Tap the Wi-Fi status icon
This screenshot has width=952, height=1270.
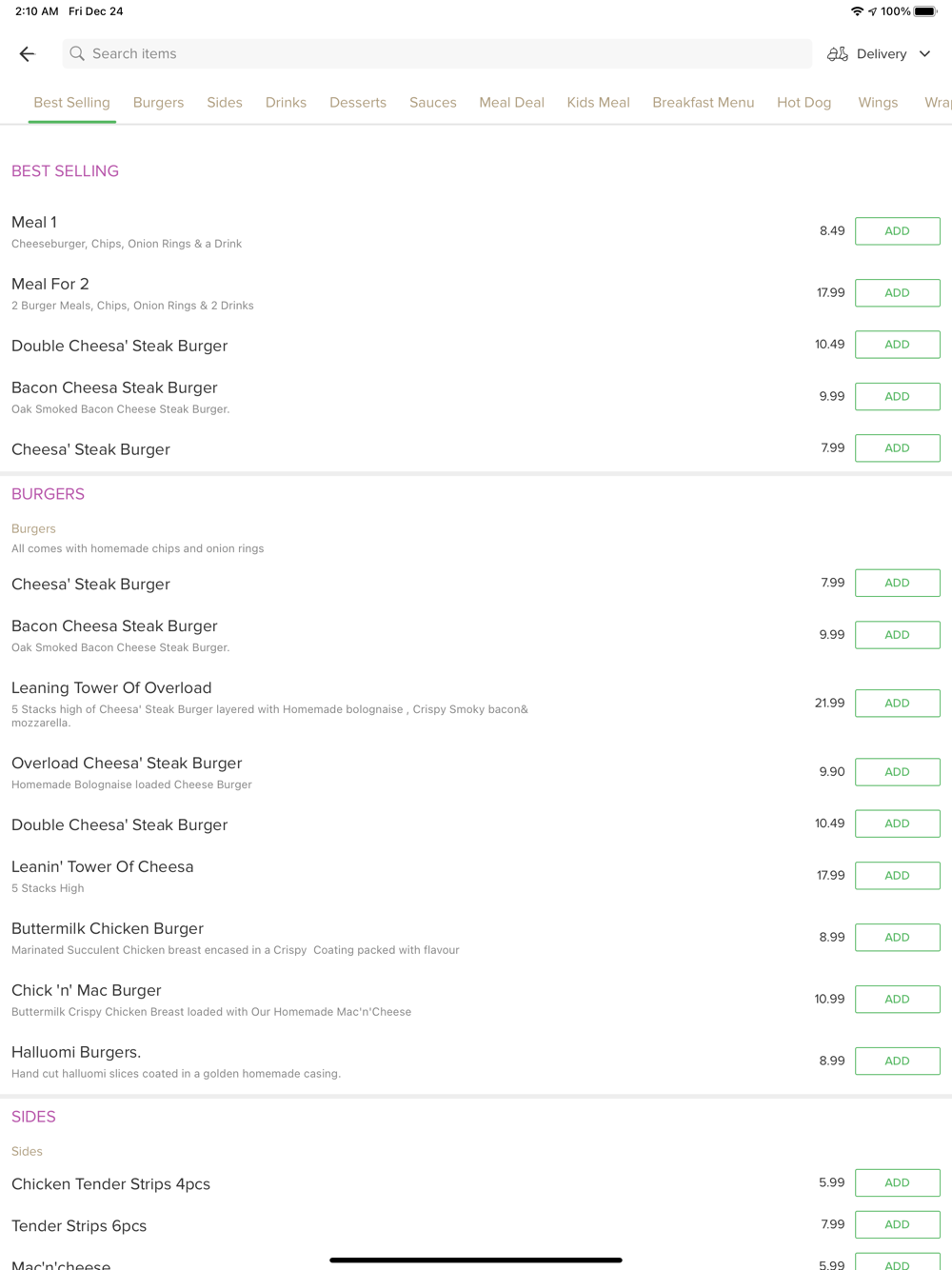point(857,11)
